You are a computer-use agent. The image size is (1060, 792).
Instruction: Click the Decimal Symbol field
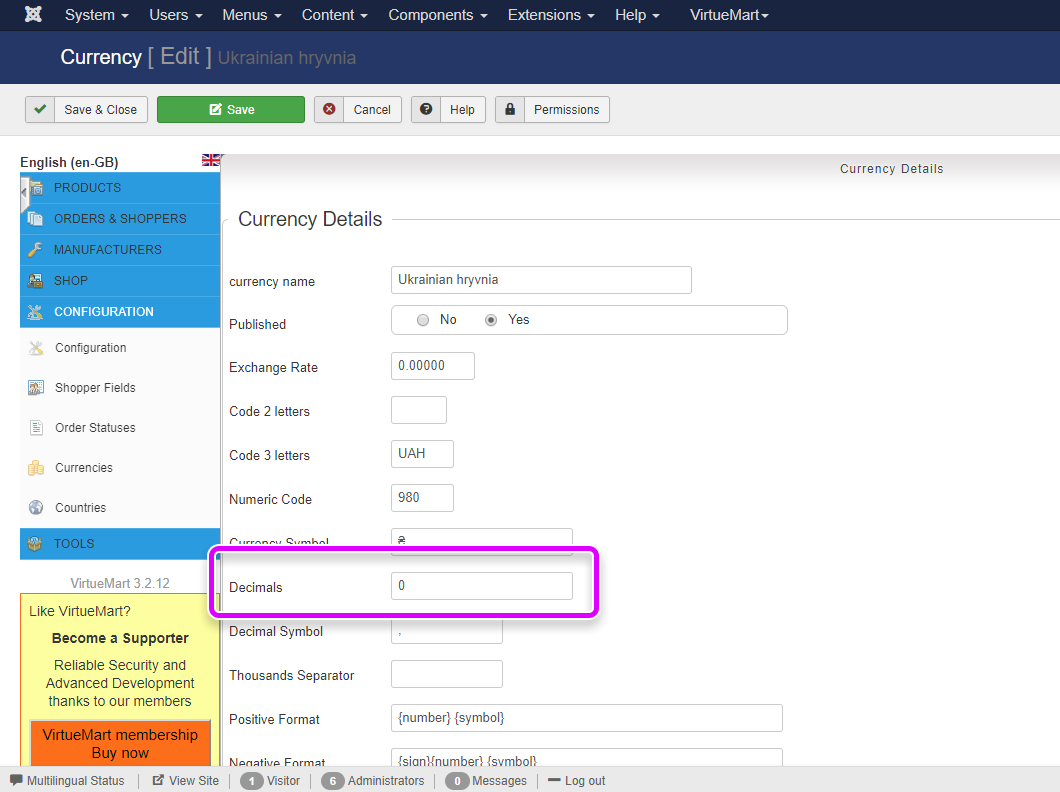click(x=447, y=632)
